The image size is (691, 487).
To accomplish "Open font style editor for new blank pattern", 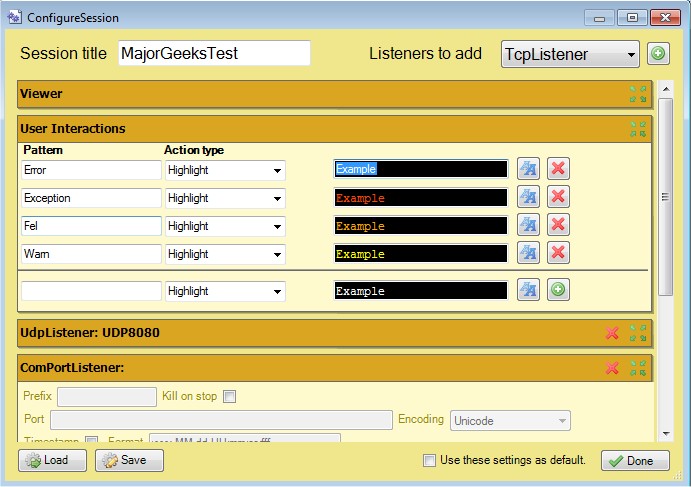I will click(528, 290).
